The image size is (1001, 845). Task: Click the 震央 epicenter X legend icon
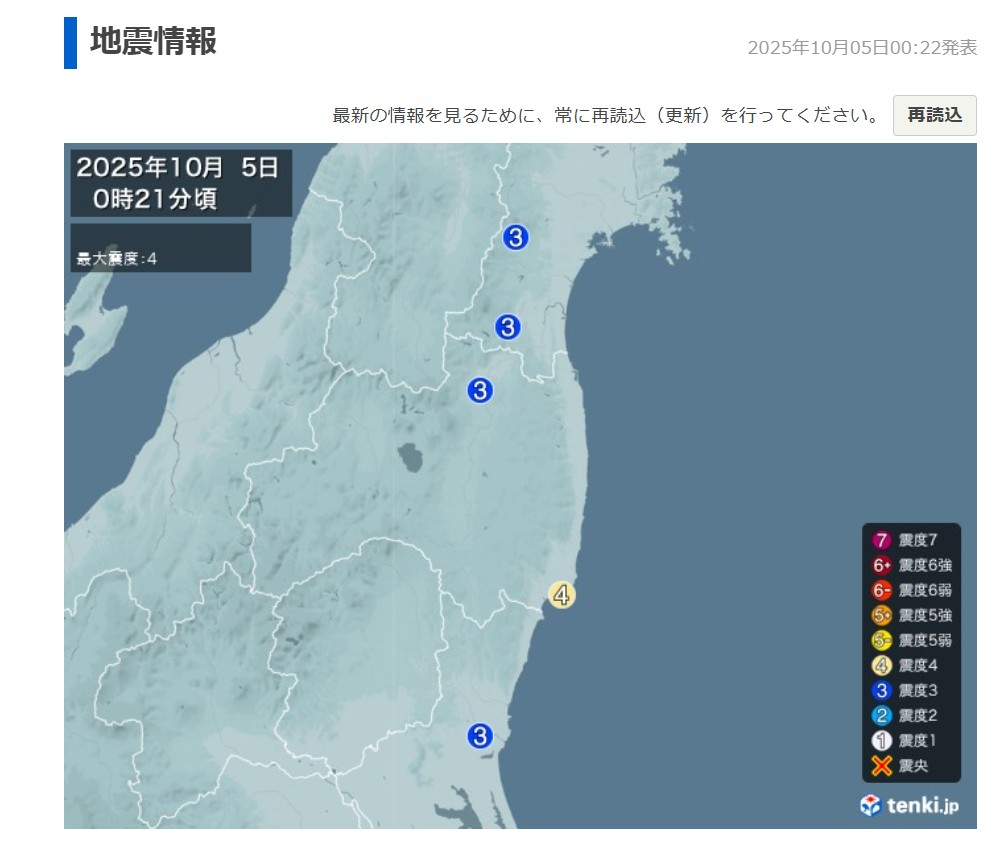[881, 766]
